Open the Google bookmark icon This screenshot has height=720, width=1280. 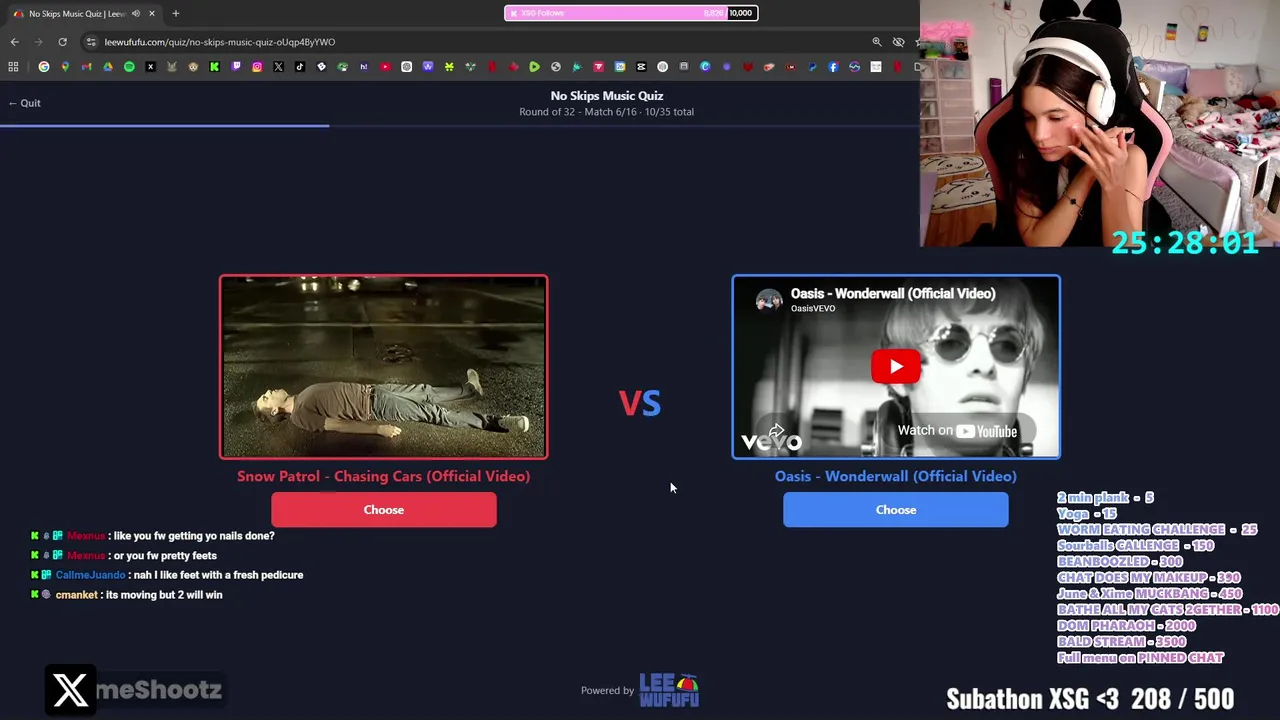(44, 67)
